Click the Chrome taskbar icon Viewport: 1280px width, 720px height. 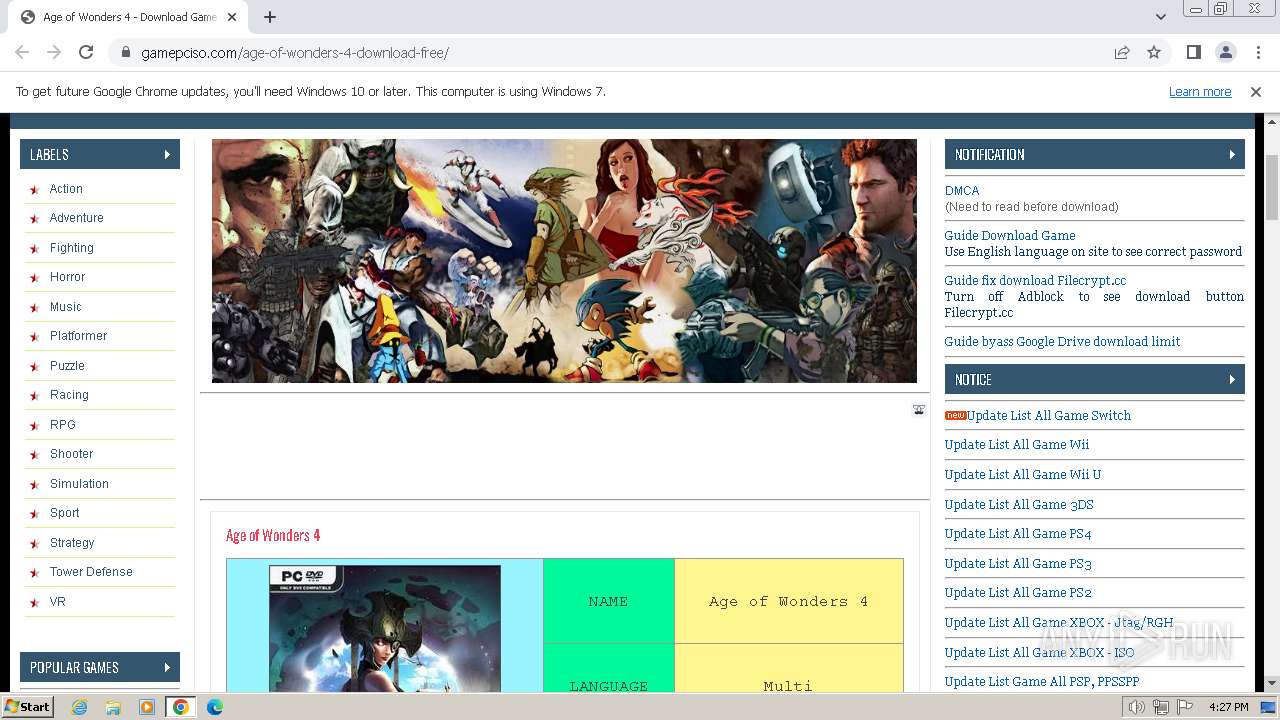(x=180, y=707)
